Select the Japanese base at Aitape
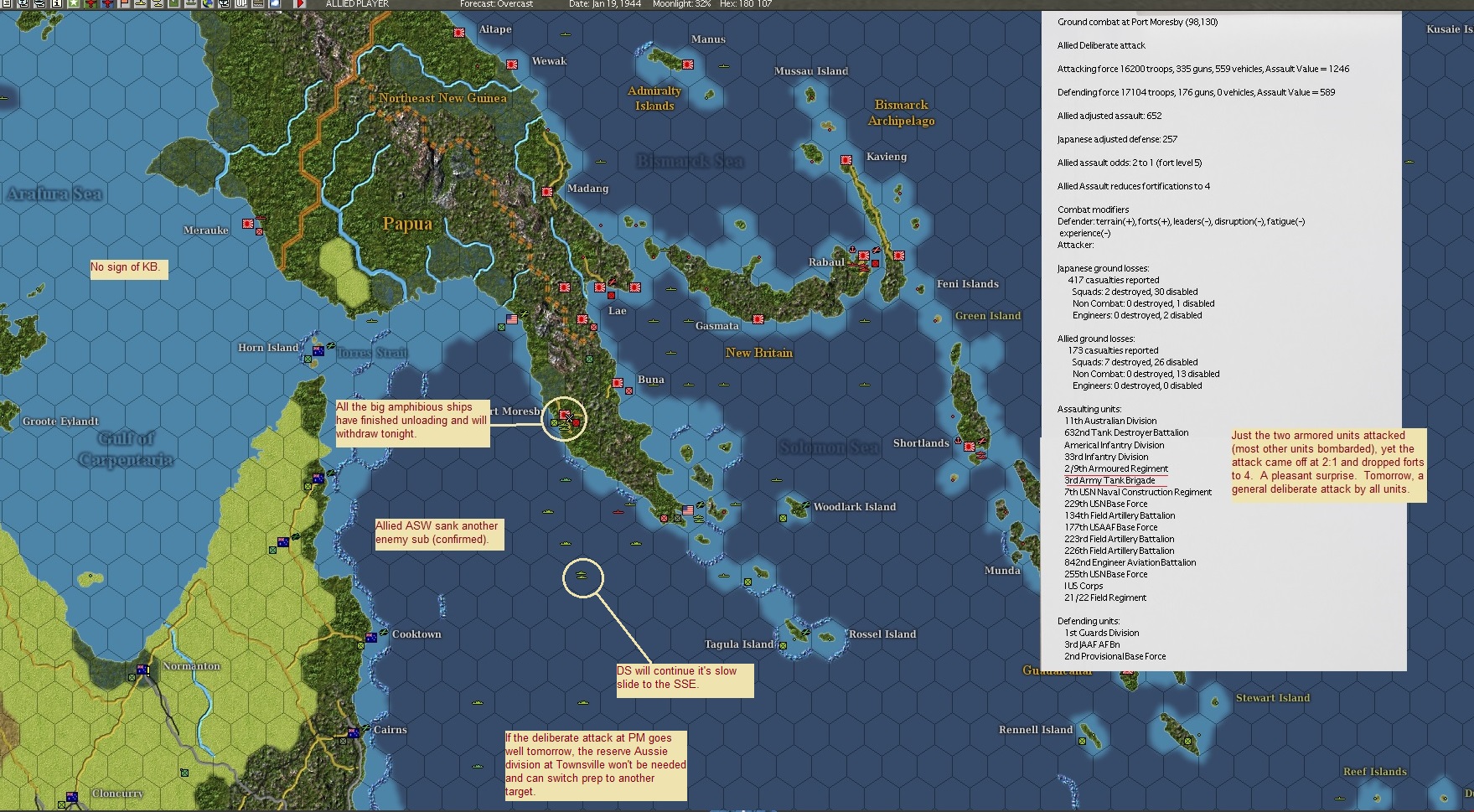 pos(459,33)
